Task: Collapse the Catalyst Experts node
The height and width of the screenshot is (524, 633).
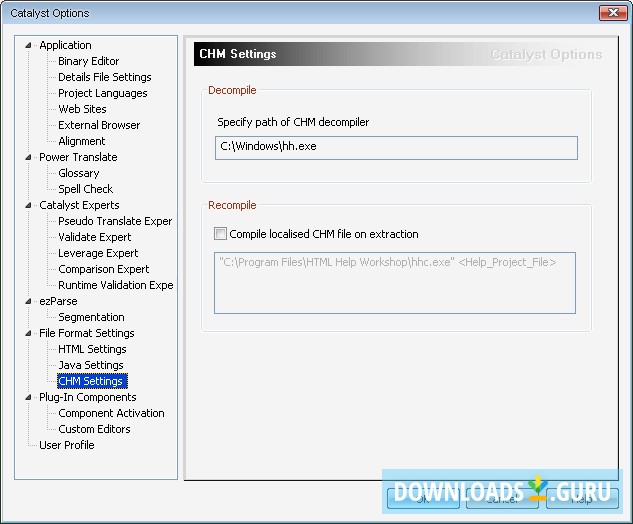Action: (28, 205)
